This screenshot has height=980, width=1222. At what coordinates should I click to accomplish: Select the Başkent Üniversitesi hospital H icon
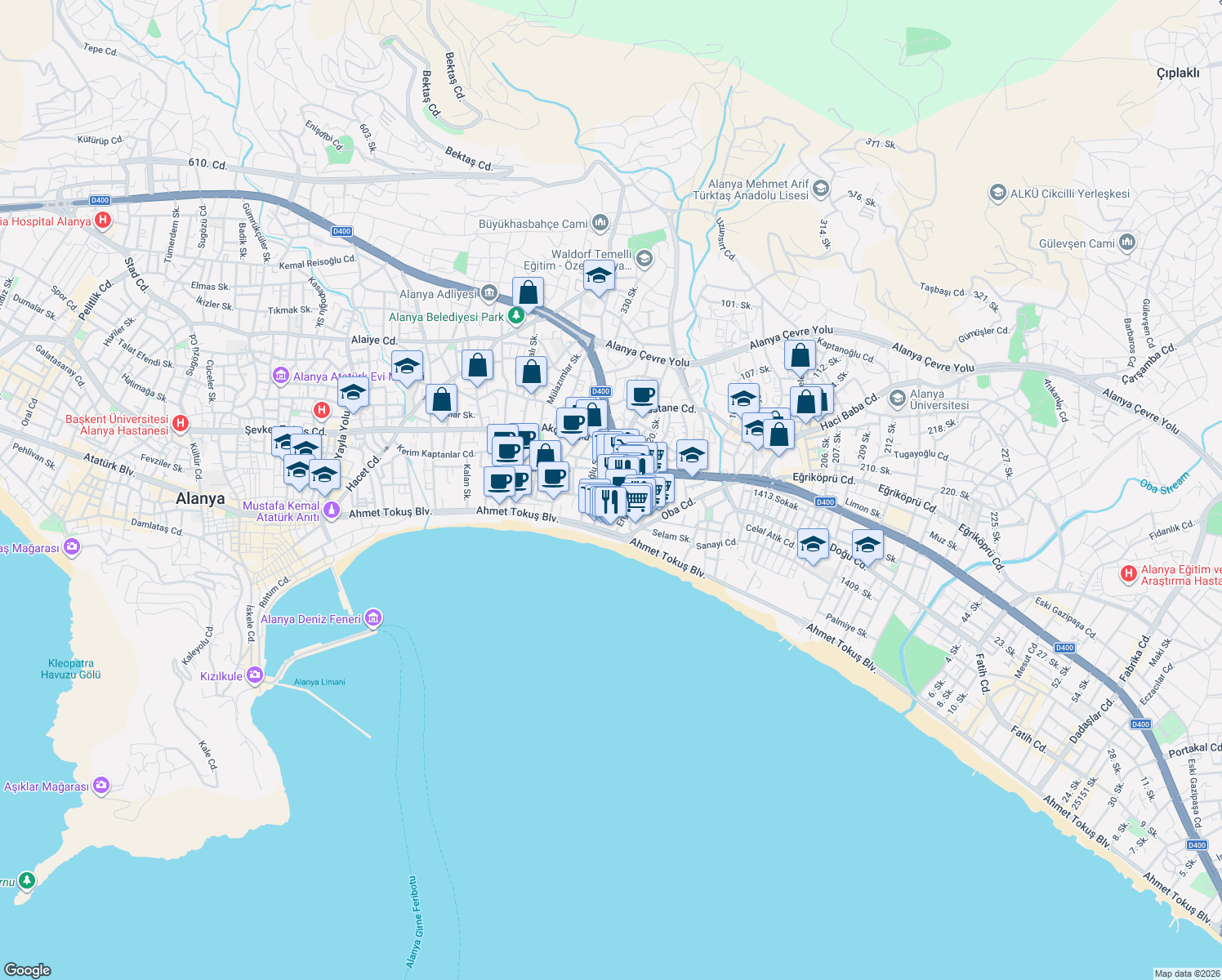[181, 423]
